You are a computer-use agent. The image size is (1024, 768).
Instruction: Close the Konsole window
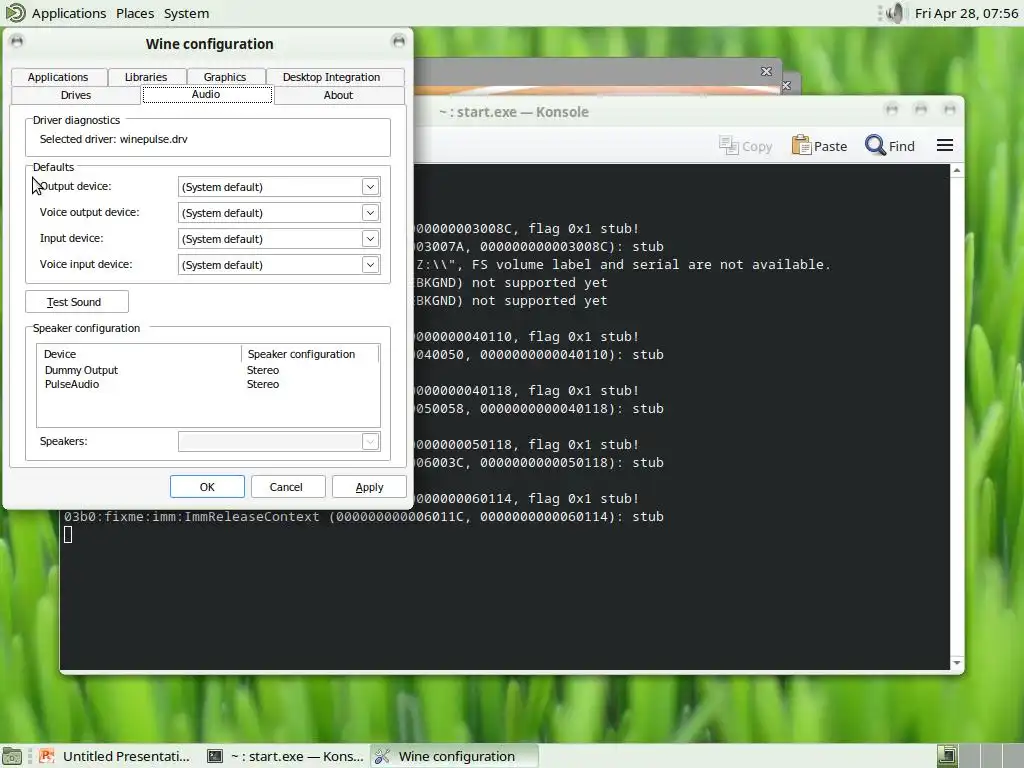point(950,110)
